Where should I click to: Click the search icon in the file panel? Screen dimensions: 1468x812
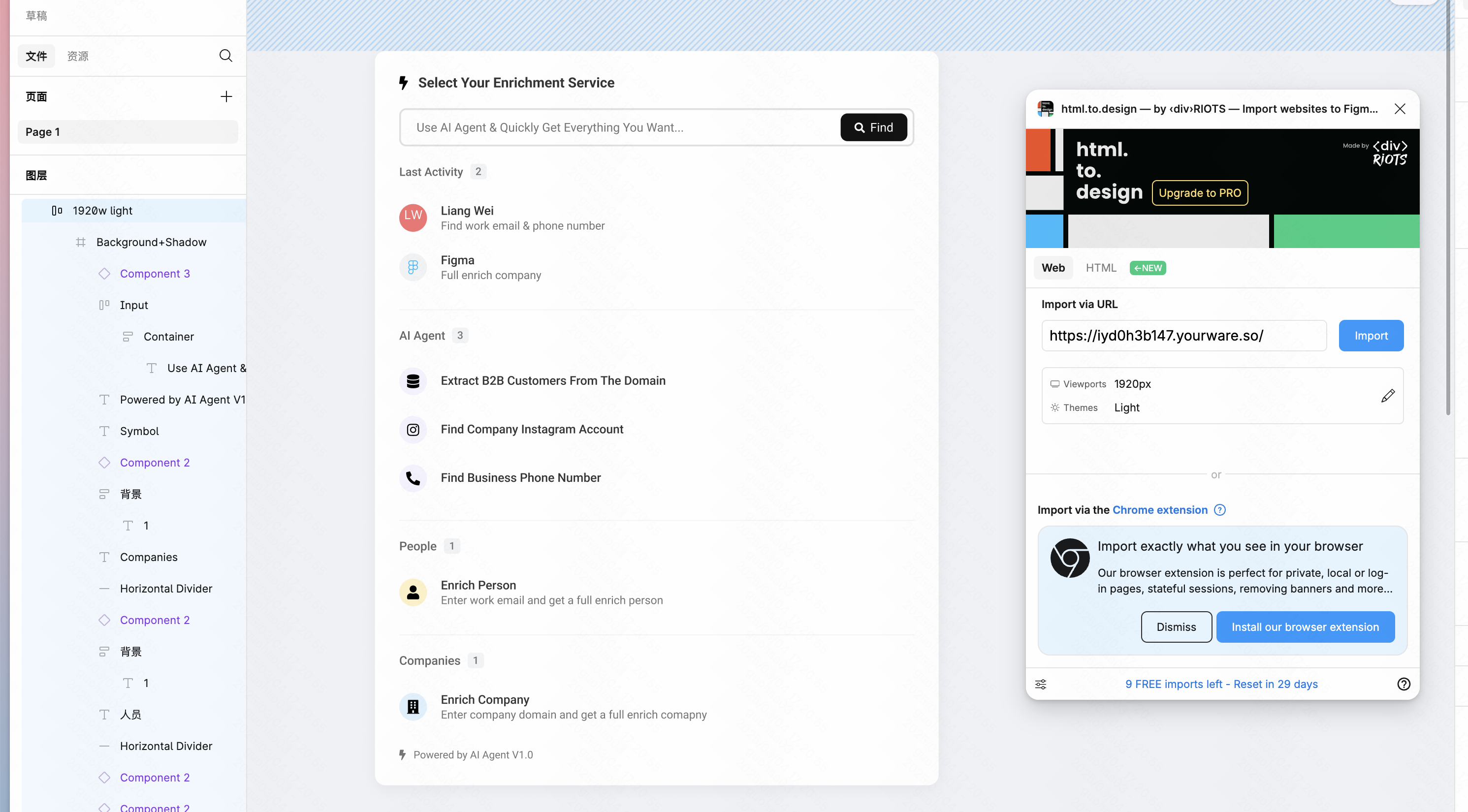tap(225, 56)
